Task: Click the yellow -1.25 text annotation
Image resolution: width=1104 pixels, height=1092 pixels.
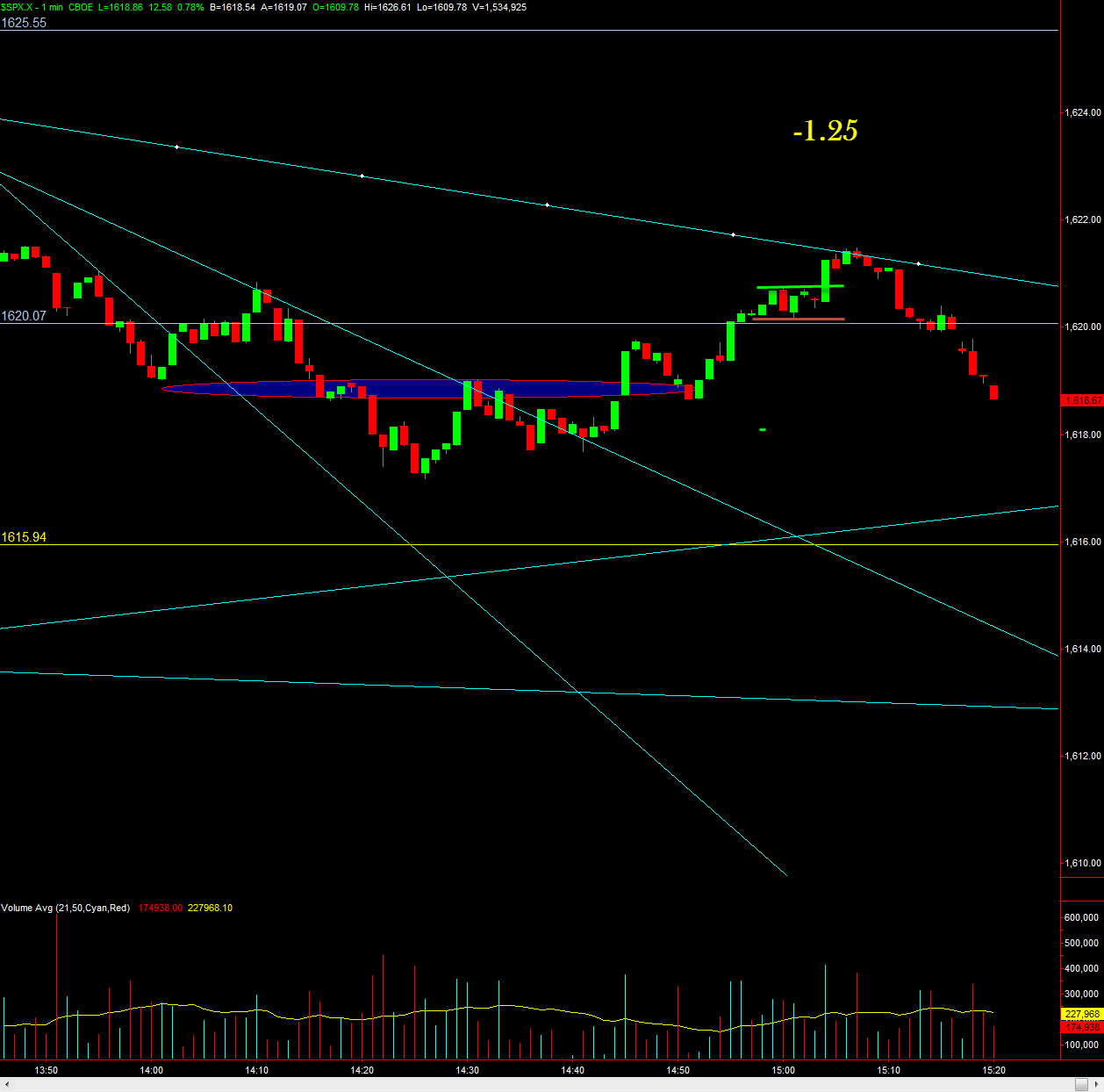Action: 825,131
